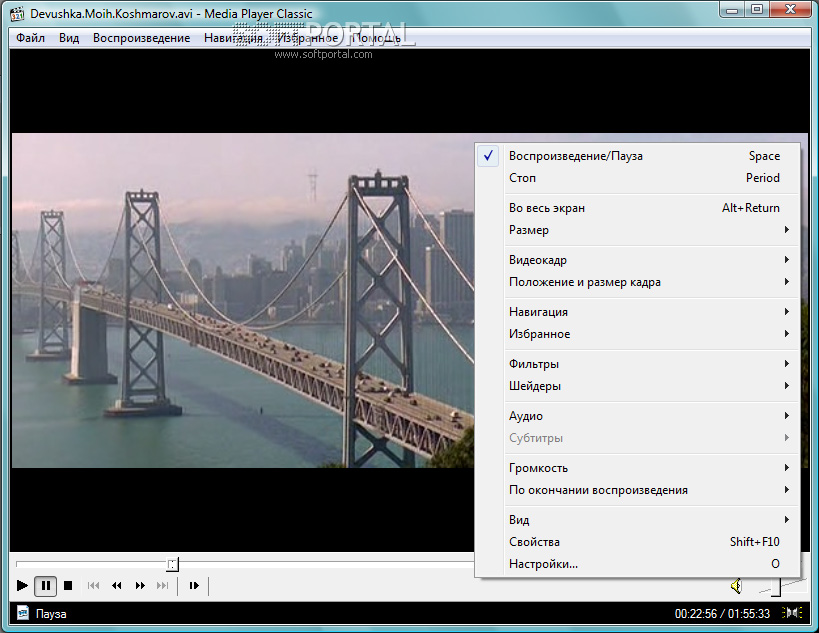The width and height of the screenshot is (819, 633).
Task: Toggle the checked Воспроизведение/Пауза menu entry
Action: pos(575,156)
